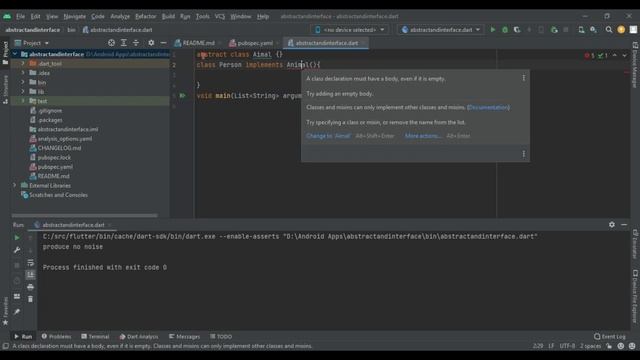This screenshot has height=360, width=640.
Task: Select analysis_options.yaml in project tree
Action: pyautogui.click(x=64, y=139)
